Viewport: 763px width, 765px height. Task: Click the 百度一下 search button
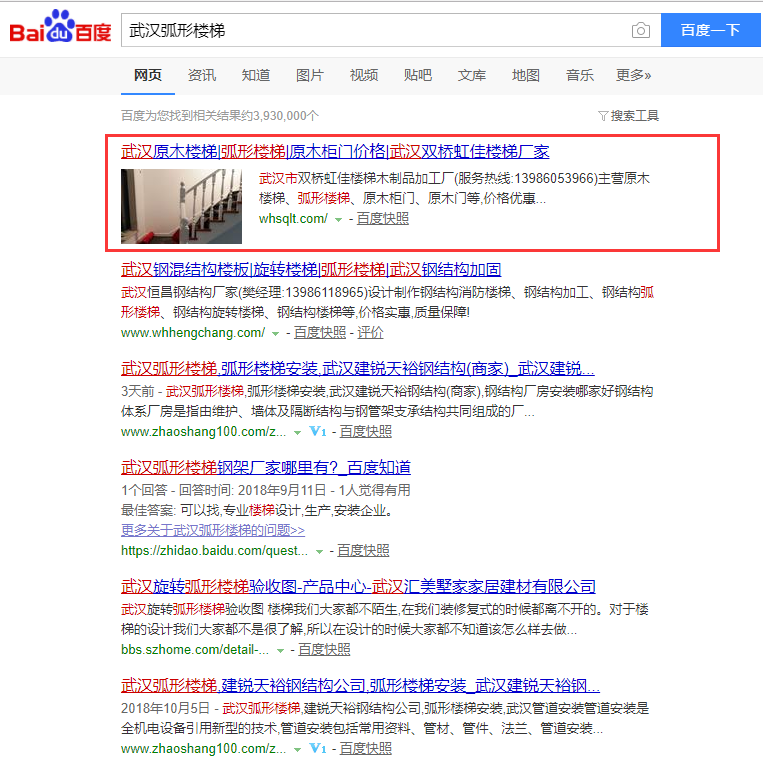711,30
